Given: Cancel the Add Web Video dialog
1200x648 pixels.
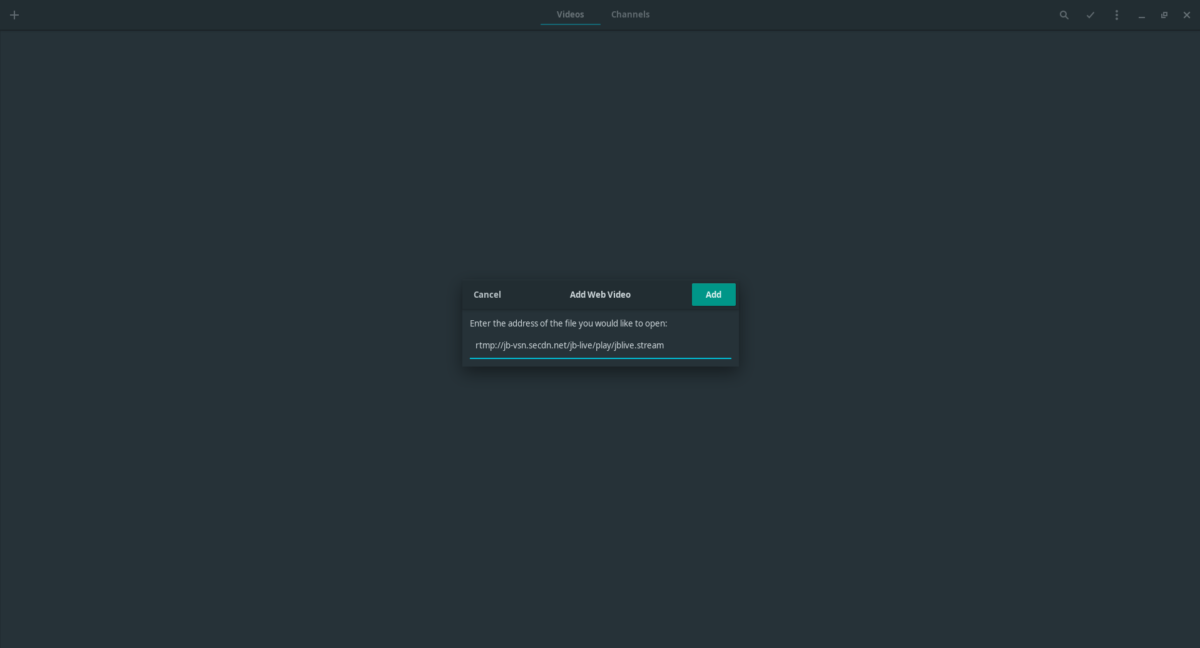Looking at the screenshot, I should click(487, 294).
